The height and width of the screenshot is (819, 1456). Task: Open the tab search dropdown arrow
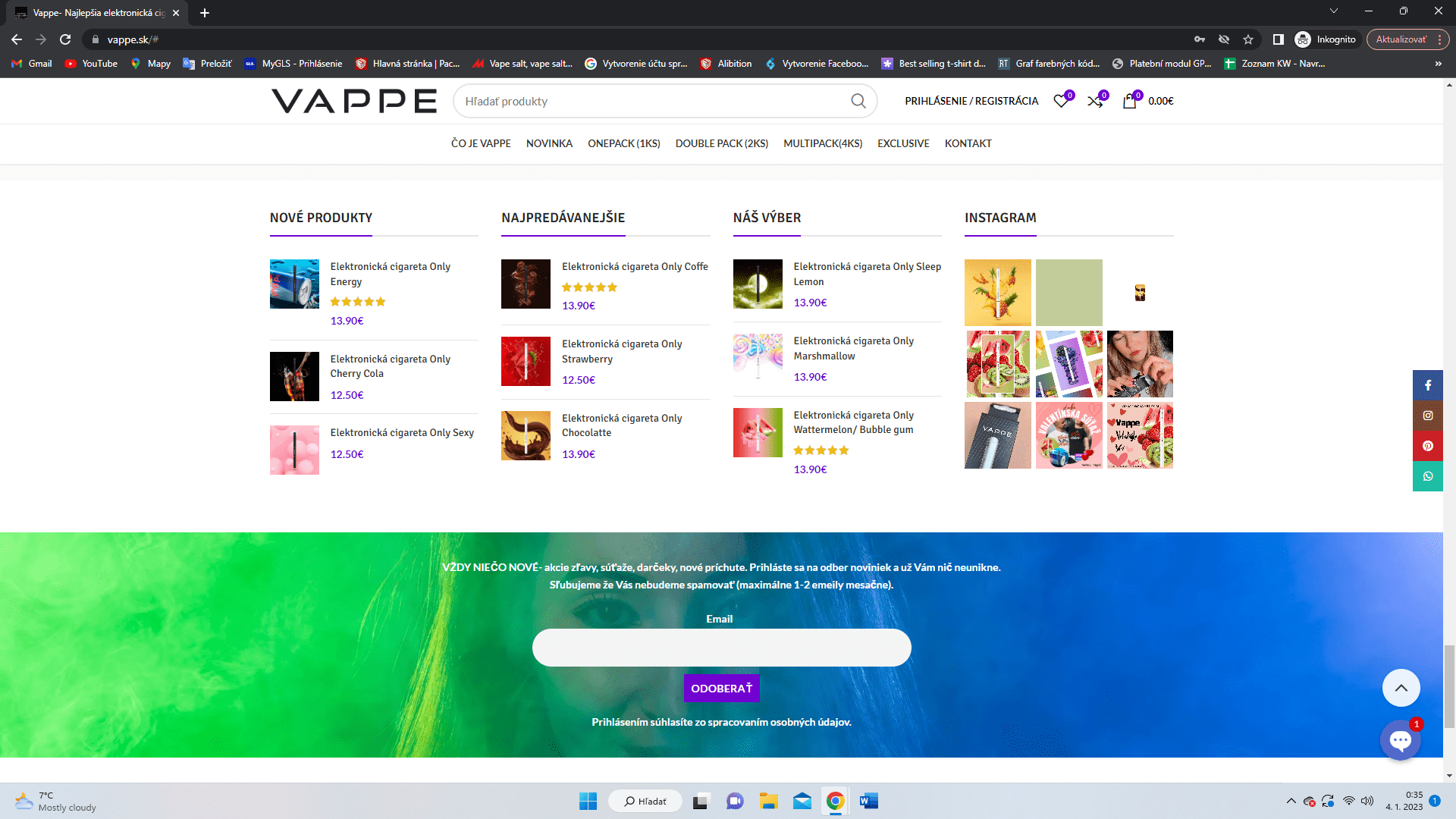(x=1334, y=11)
